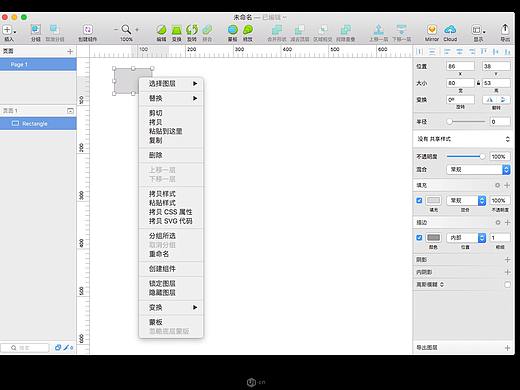Click the horizontal flip icon

[489, 100]
